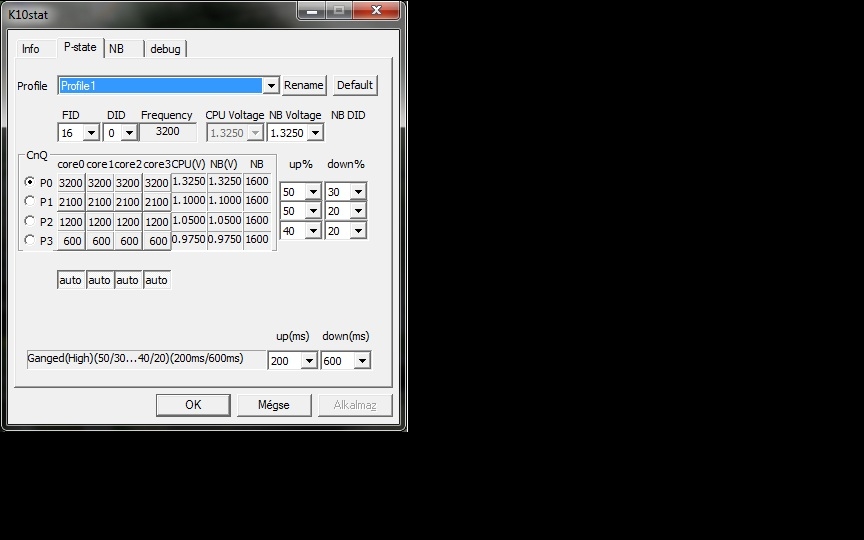Click core3 P3 frequency cell 600

tap(157, 241)
